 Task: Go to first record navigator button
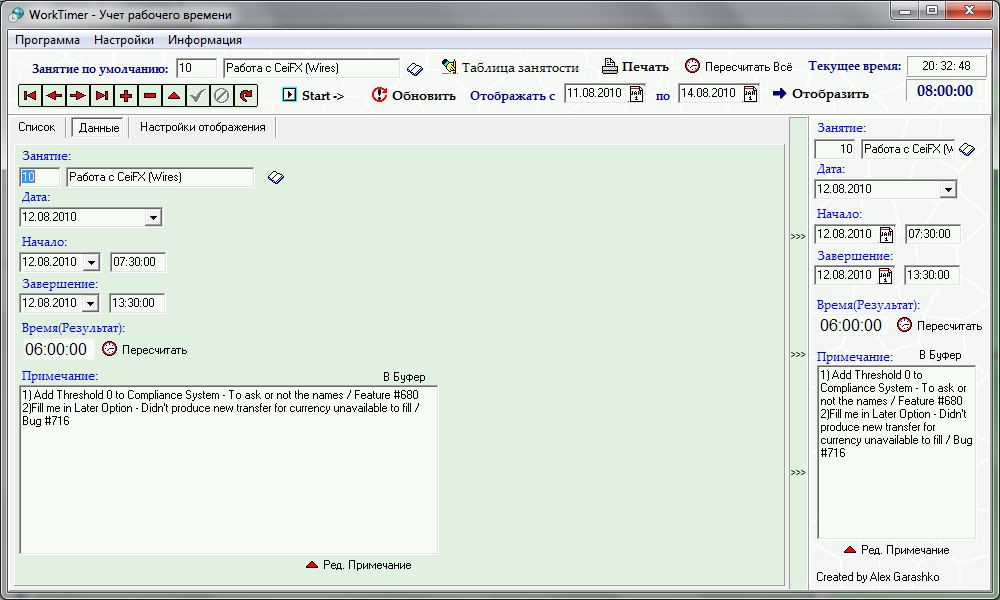point(29,96)
